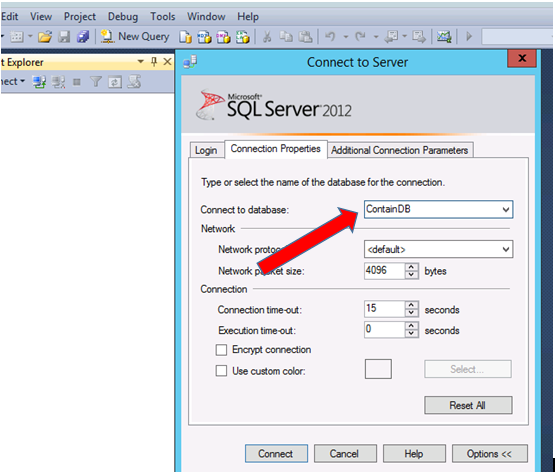This screenshot has width=556, height=473.
Task: Open the Window menu
Action: 206,16
